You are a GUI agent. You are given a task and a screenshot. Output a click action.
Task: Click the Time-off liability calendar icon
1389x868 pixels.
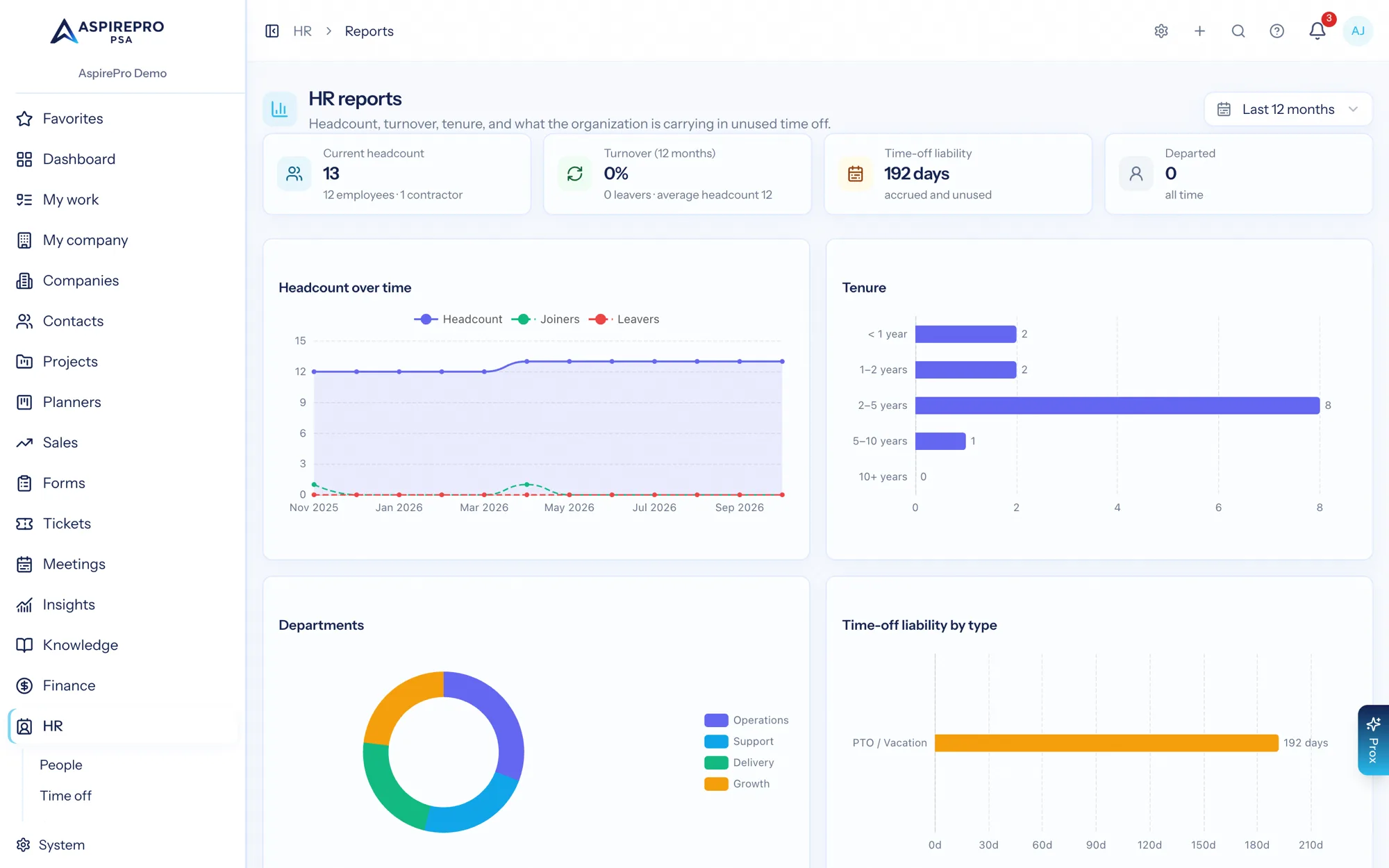point(856,174)
